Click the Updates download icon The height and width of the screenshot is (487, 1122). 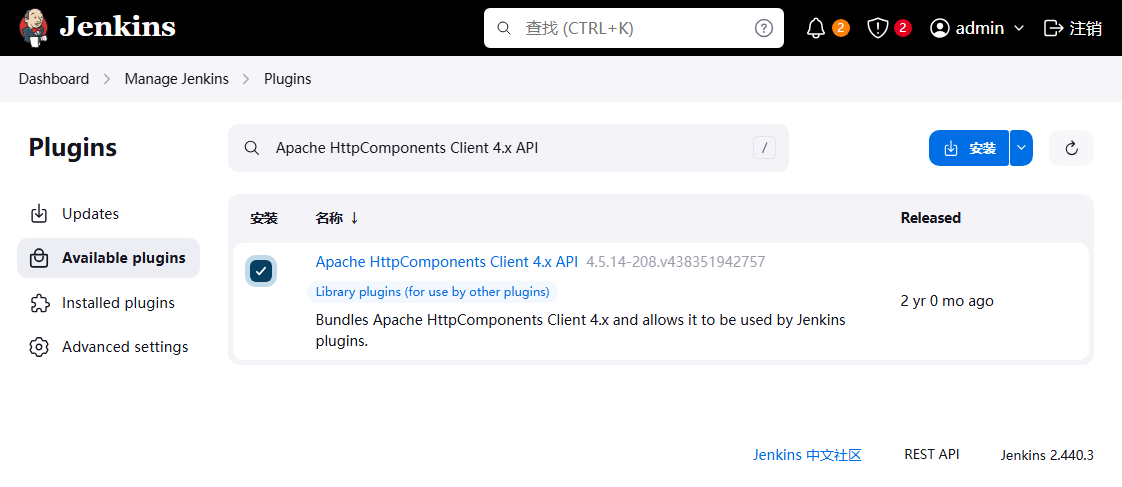(x=39, y=214)
